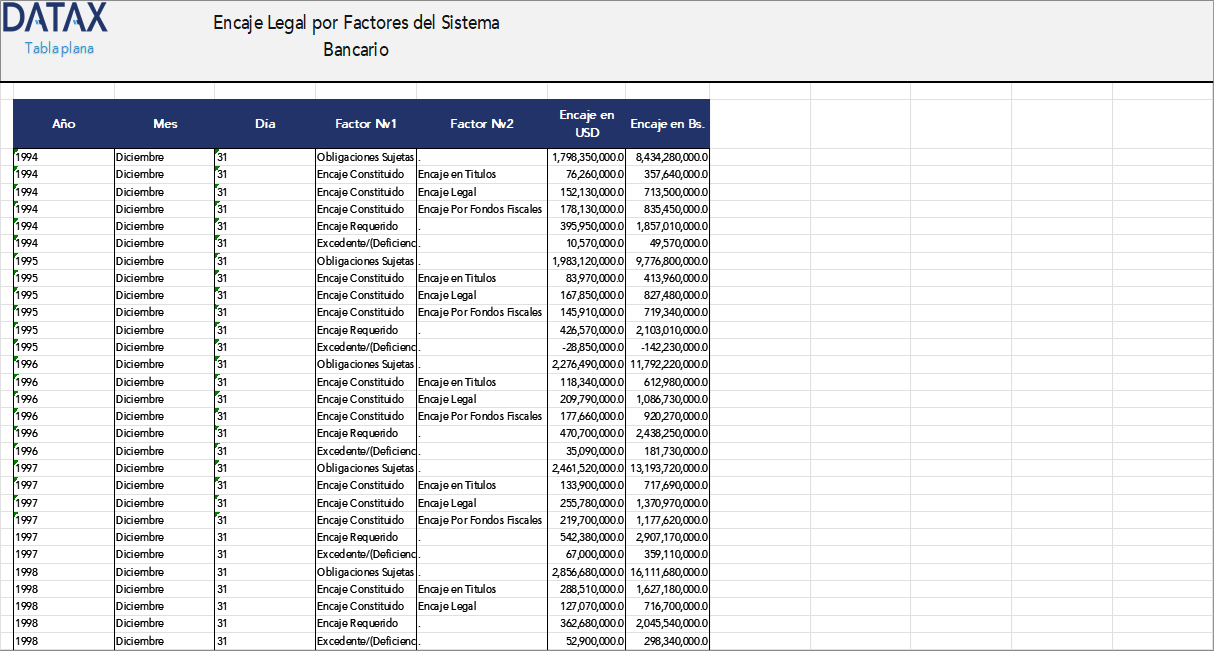
Task: Select the "Año" column header
Action: point(64,124)
